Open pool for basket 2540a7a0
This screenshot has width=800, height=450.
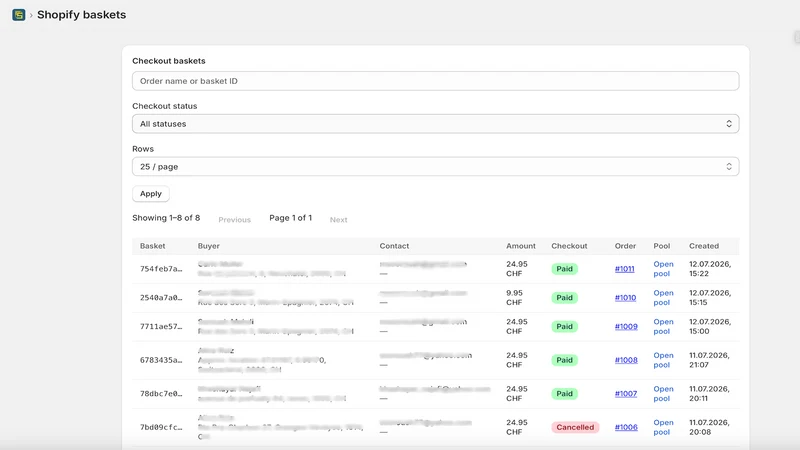(663, 297)
